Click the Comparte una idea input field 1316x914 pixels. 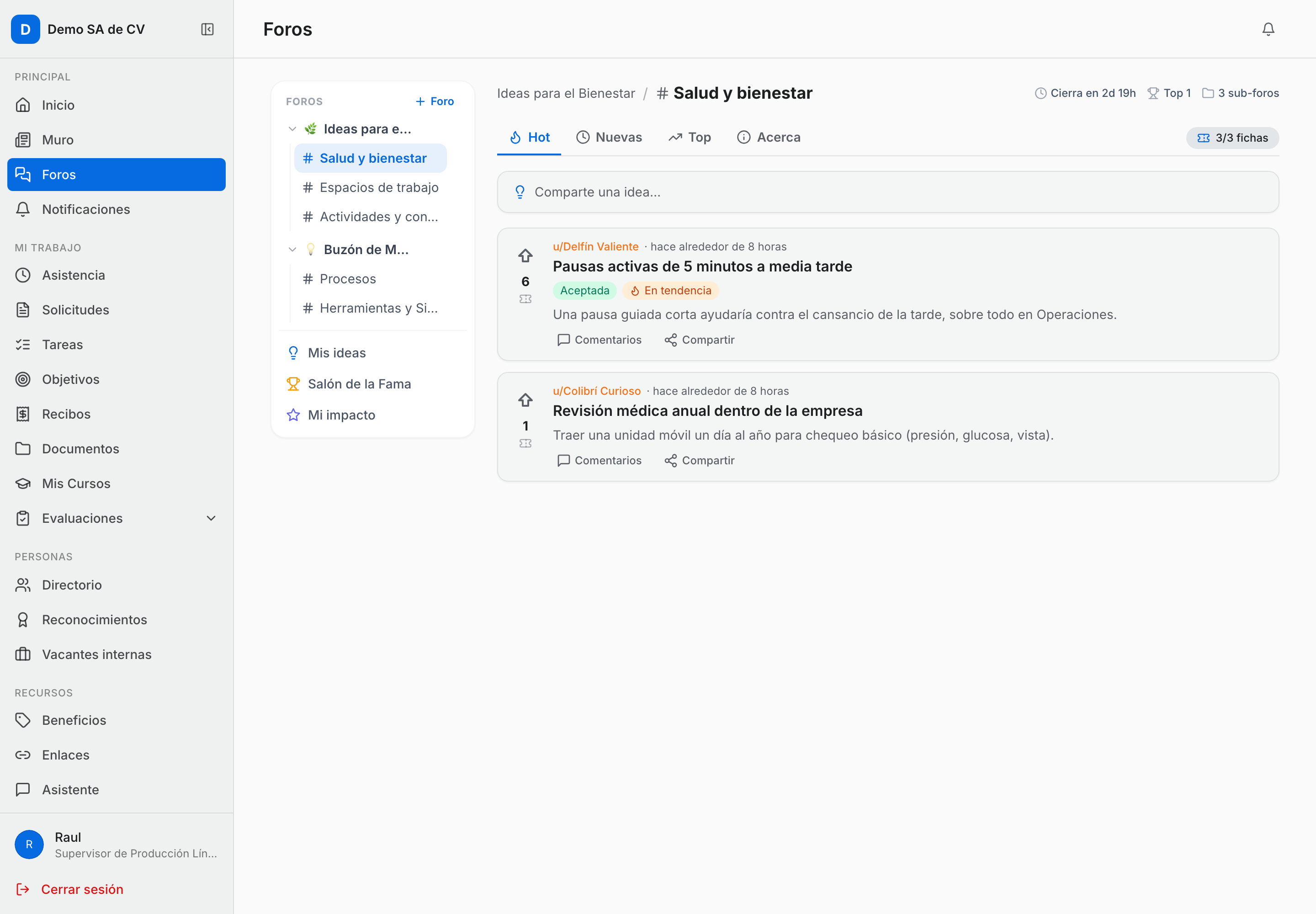pos(888,192)
